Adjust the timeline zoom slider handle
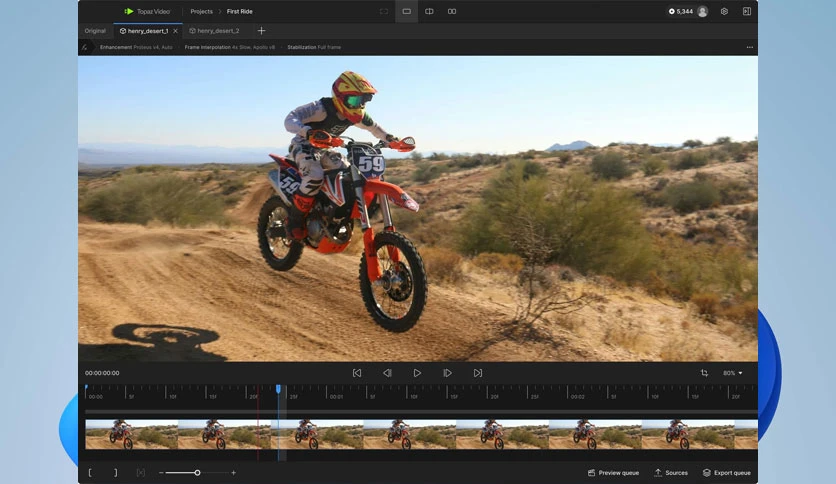The height and width of the screenshot is (484, 836). coord(197,473)
